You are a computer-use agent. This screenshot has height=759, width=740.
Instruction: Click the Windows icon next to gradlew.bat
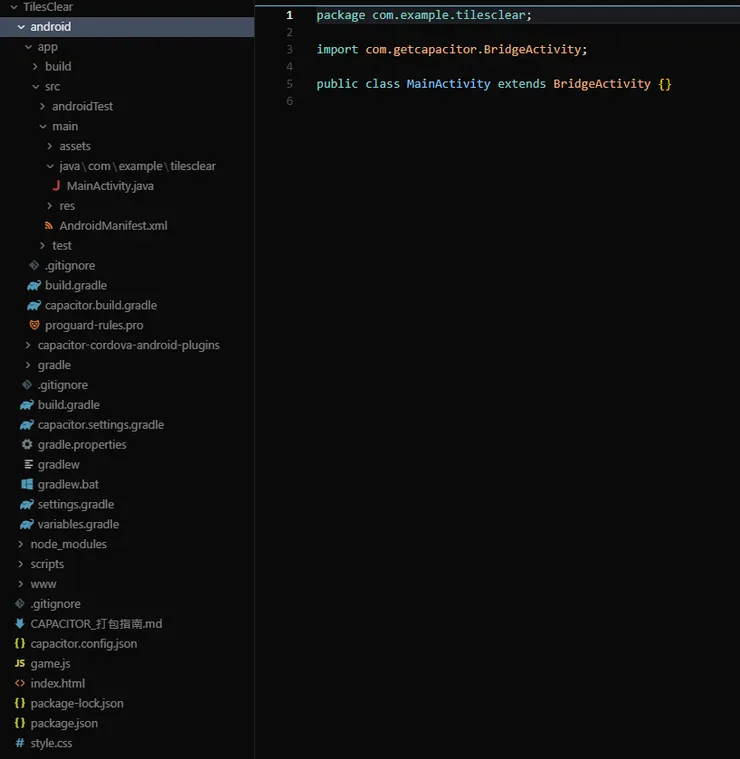click(x=27, y=484)
